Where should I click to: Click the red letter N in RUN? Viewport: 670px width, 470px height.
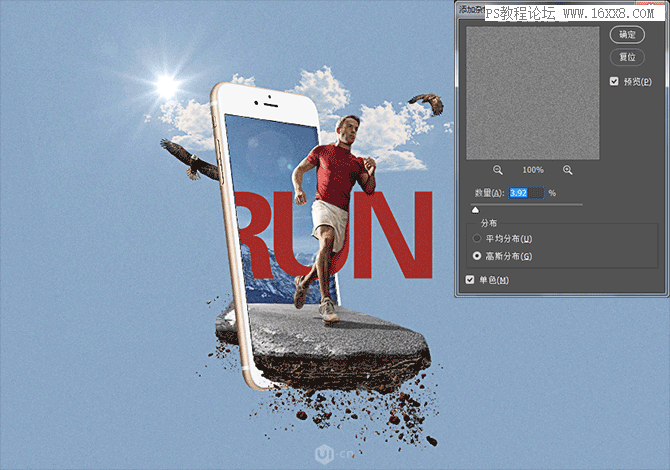(x=394, y=235)
